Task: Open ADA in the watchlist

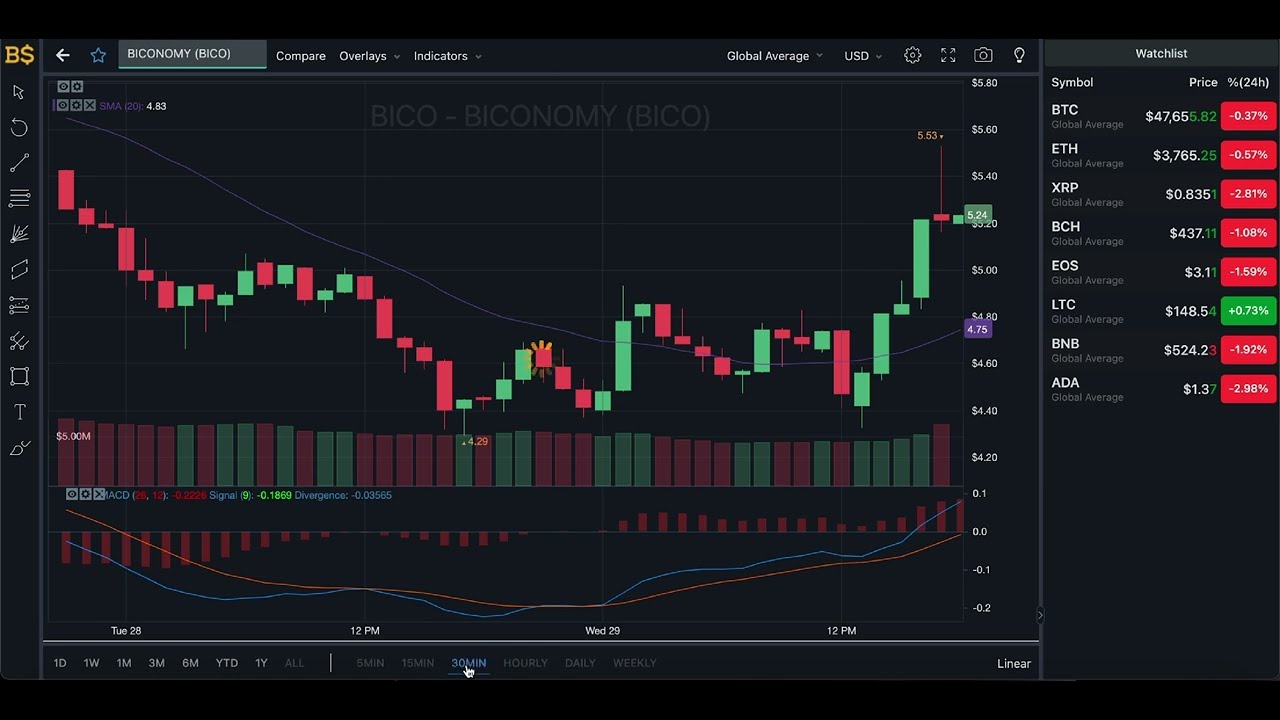Action: (x=1162, y=389)
